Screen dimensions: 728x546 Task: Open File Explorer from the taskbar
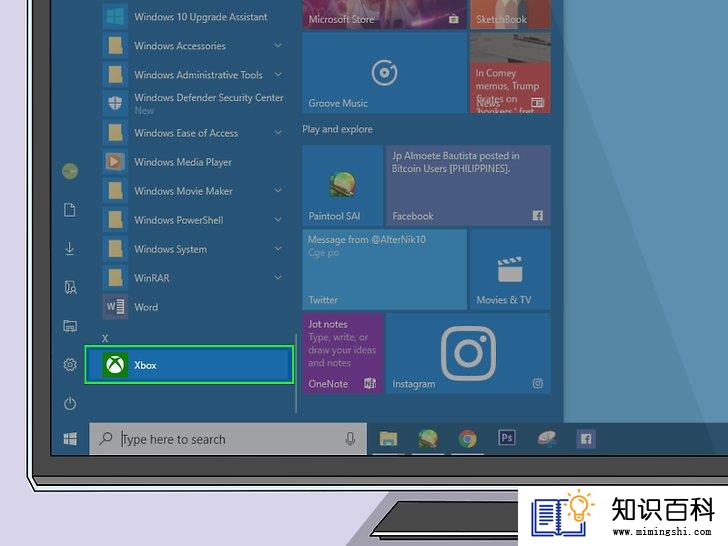coord(388,439)
